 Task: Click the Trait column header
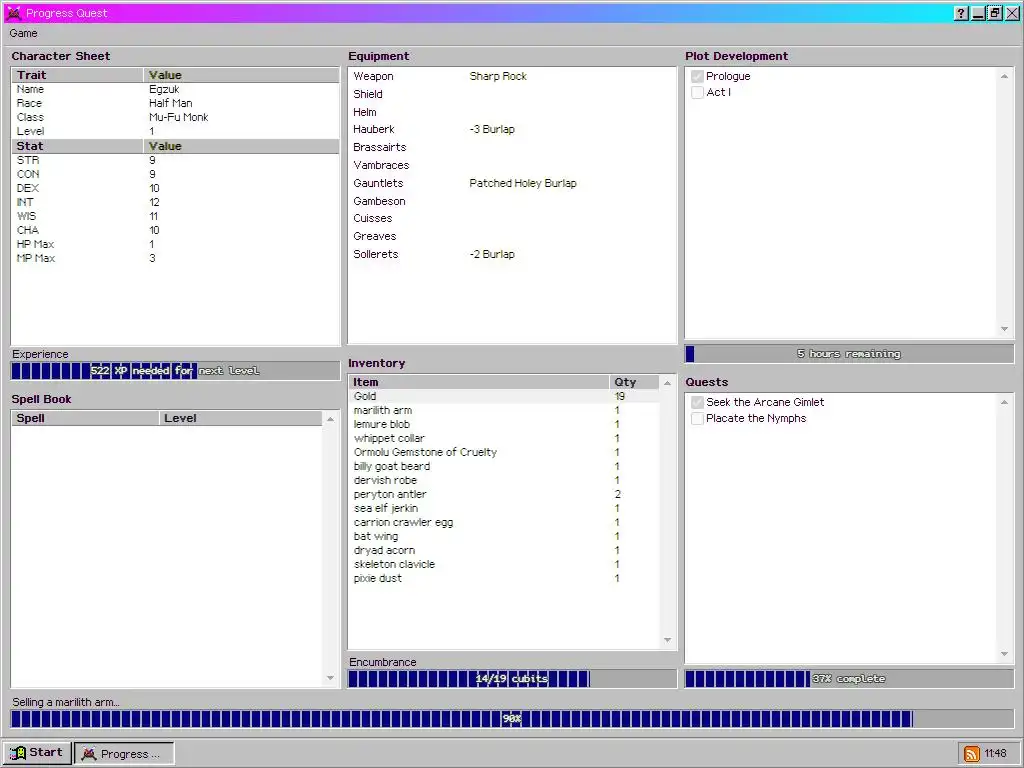(78, 75)
